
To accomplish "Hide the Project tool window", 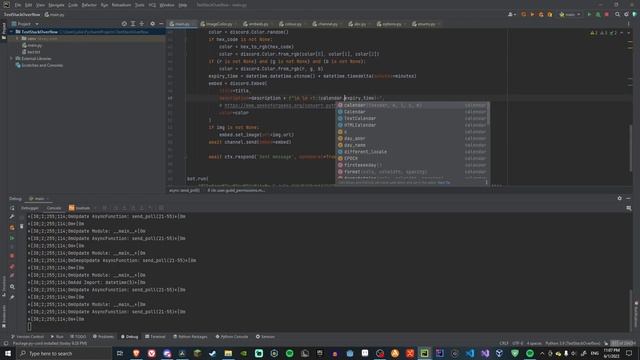I will click(161, 24).
